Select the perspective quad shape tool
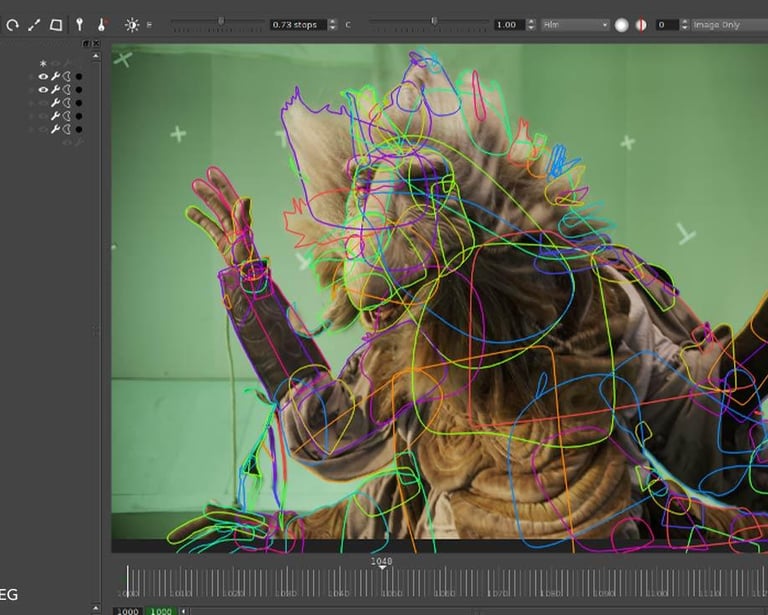 pyautogui.click(x=56, y=25)
